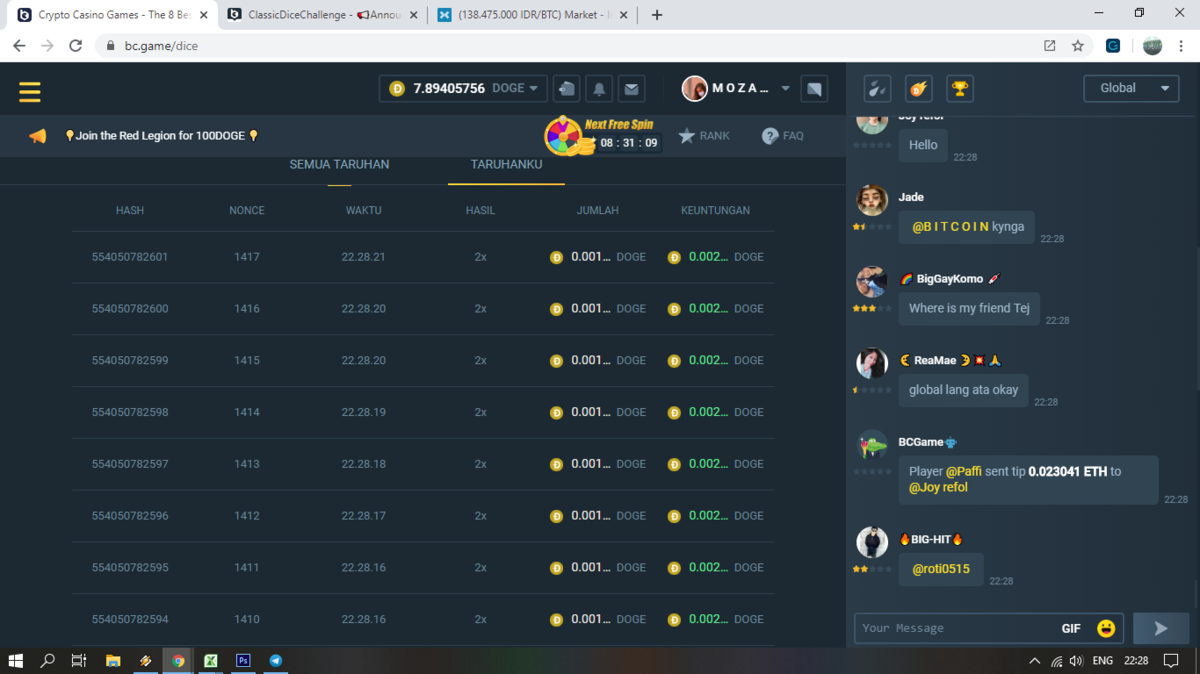Image resolution: width=1200 pixels, height=674 pixels.
Task: Open the Next Free Spin wheel
Action: coord(565,136)
